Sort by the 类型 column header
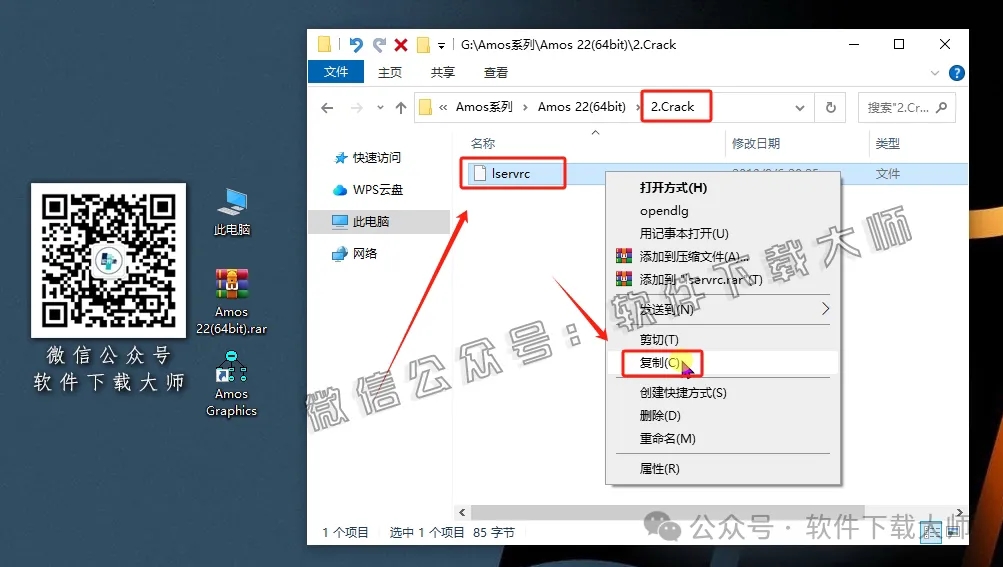Screen dimensions: 1003x567 click(x=887, y=143)
